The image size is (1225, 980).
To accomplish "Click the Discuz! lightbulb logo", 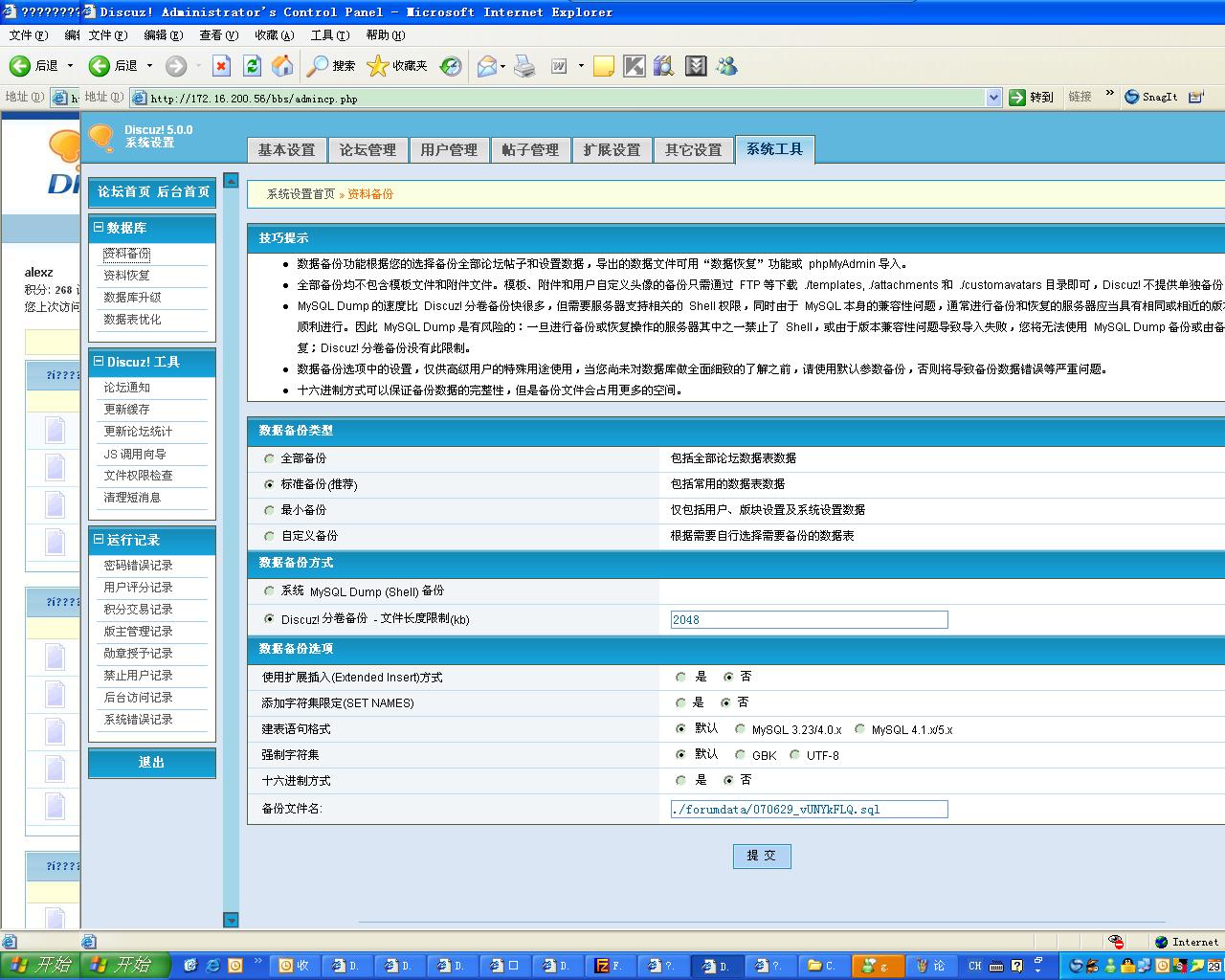I will click(x=101, y=138).
